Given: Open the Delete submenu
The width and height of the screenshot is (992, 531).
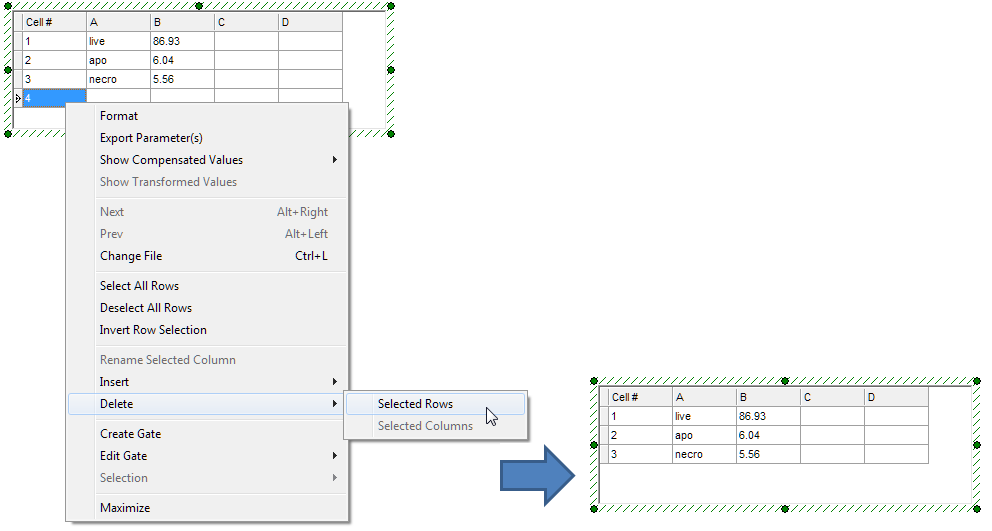Looking at the screenshot, I should [x=116, y=404].
